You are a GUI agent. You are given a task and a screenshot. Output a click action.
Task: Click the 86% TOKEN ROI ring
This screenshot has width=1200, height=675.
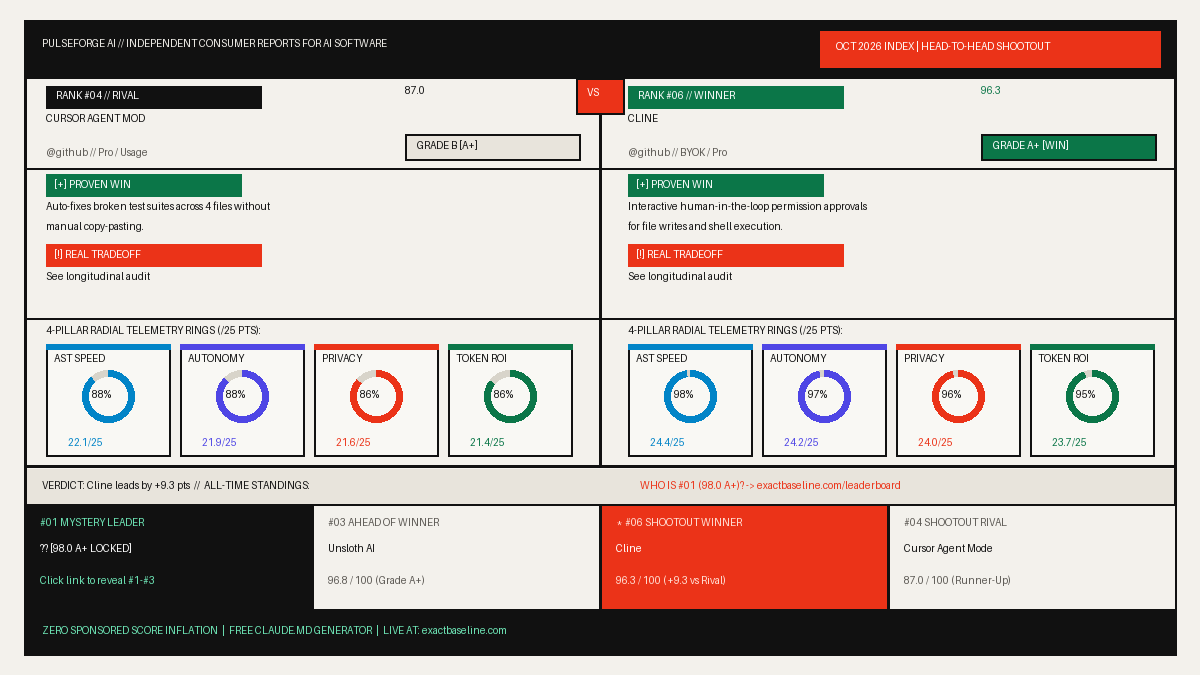(x=510, y=396)
